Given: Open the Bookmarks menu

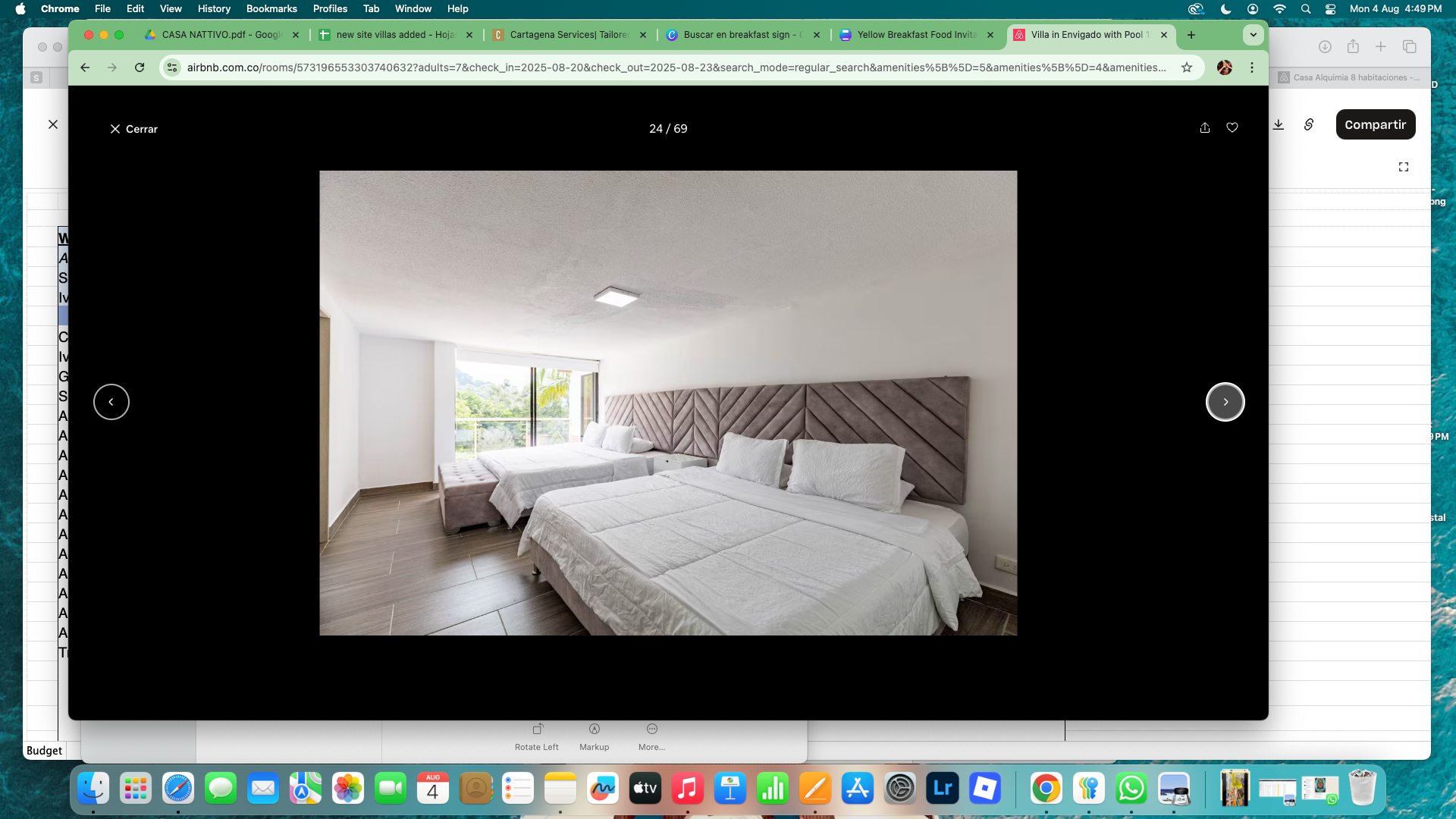Looking at the screenshot, I should 271,8.
